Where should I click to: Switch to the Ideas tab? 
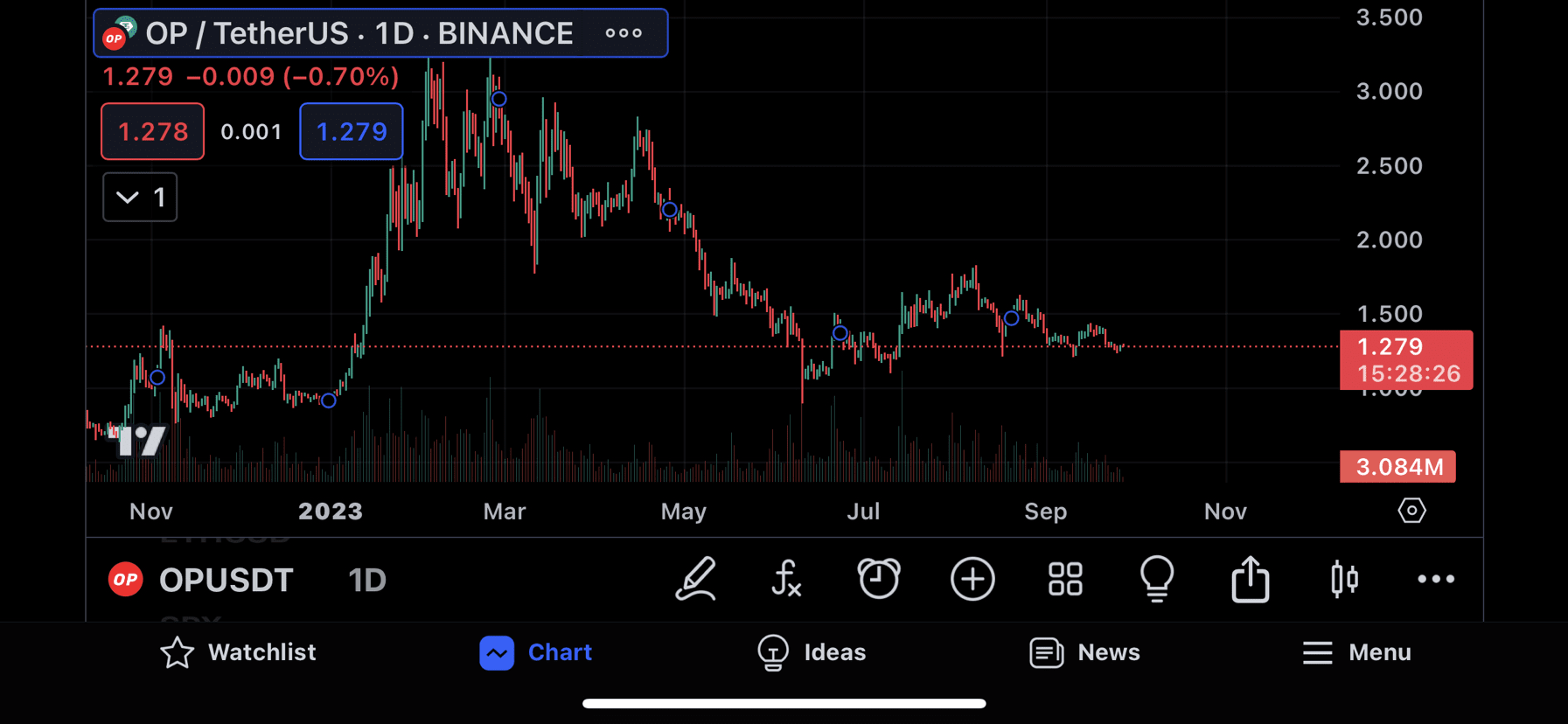(x=812, y=652)
